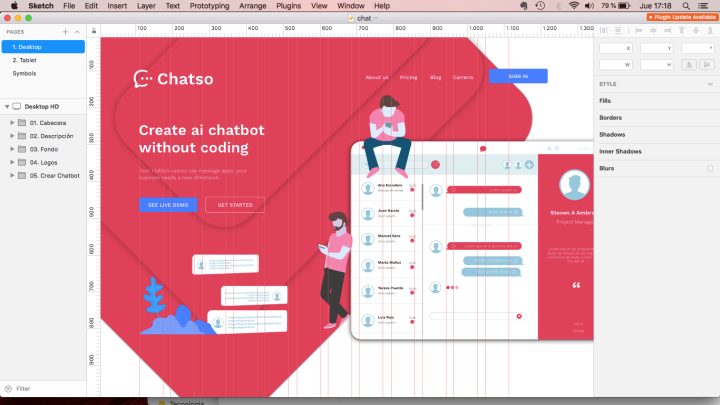Click the flip horizontal button in the inspector
This screenshot has width=720, height=405.
(x=689, y=65)
